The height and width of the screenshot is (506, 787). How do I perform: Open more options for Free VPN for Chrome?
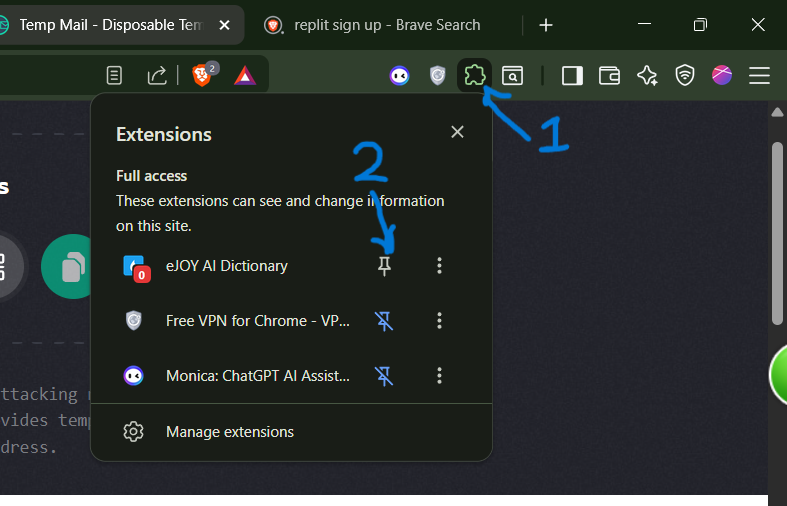[x=439, y=321]
